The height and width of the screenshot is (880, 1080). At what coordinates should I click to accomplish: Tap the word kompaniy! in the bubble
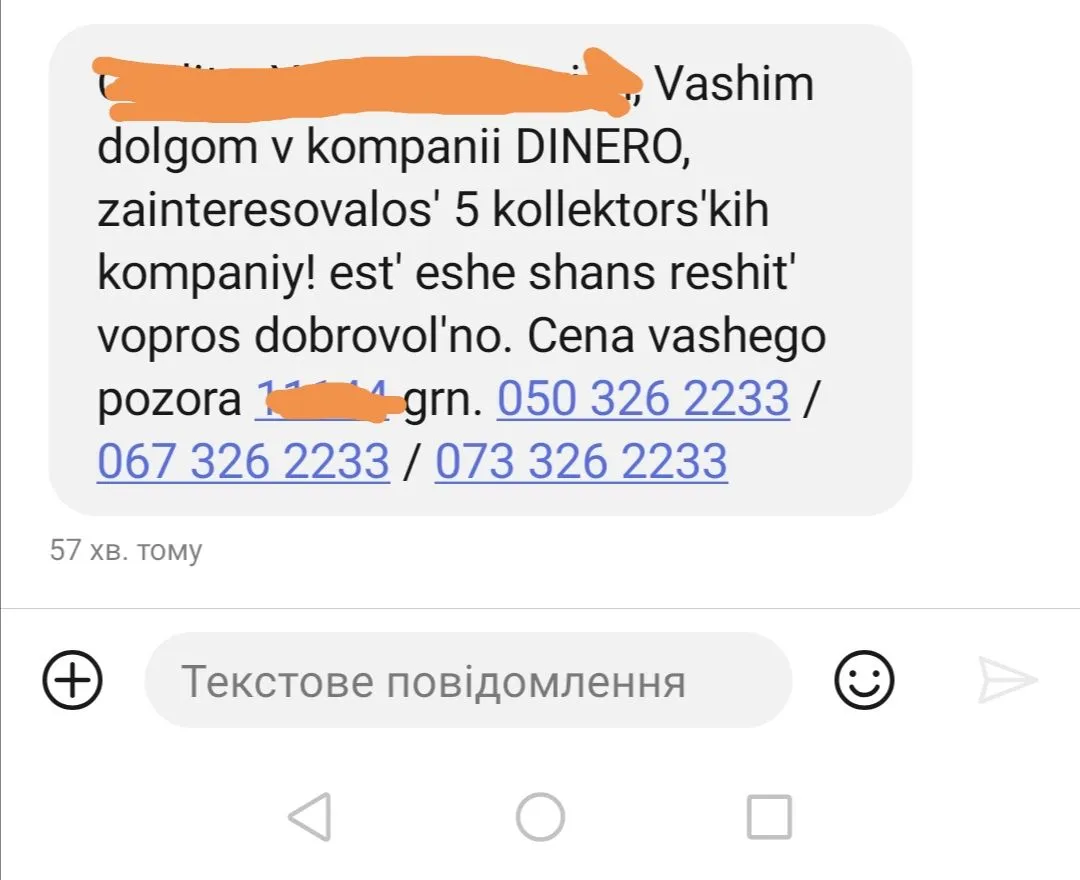click(207, 275)
